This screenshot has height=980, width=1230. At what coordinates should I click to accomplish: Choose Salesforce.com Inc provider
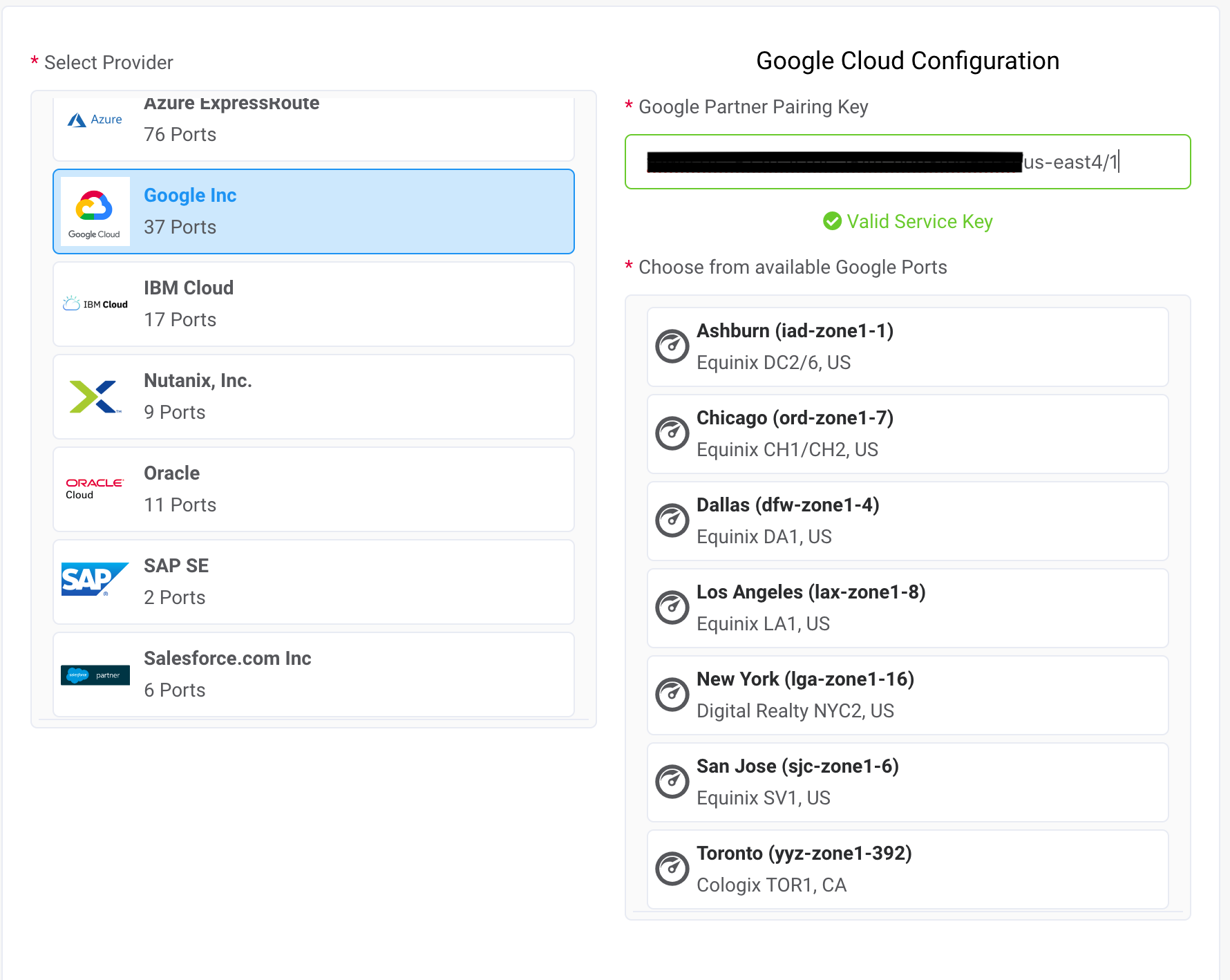pyautogui.click(x=314, y=675)
